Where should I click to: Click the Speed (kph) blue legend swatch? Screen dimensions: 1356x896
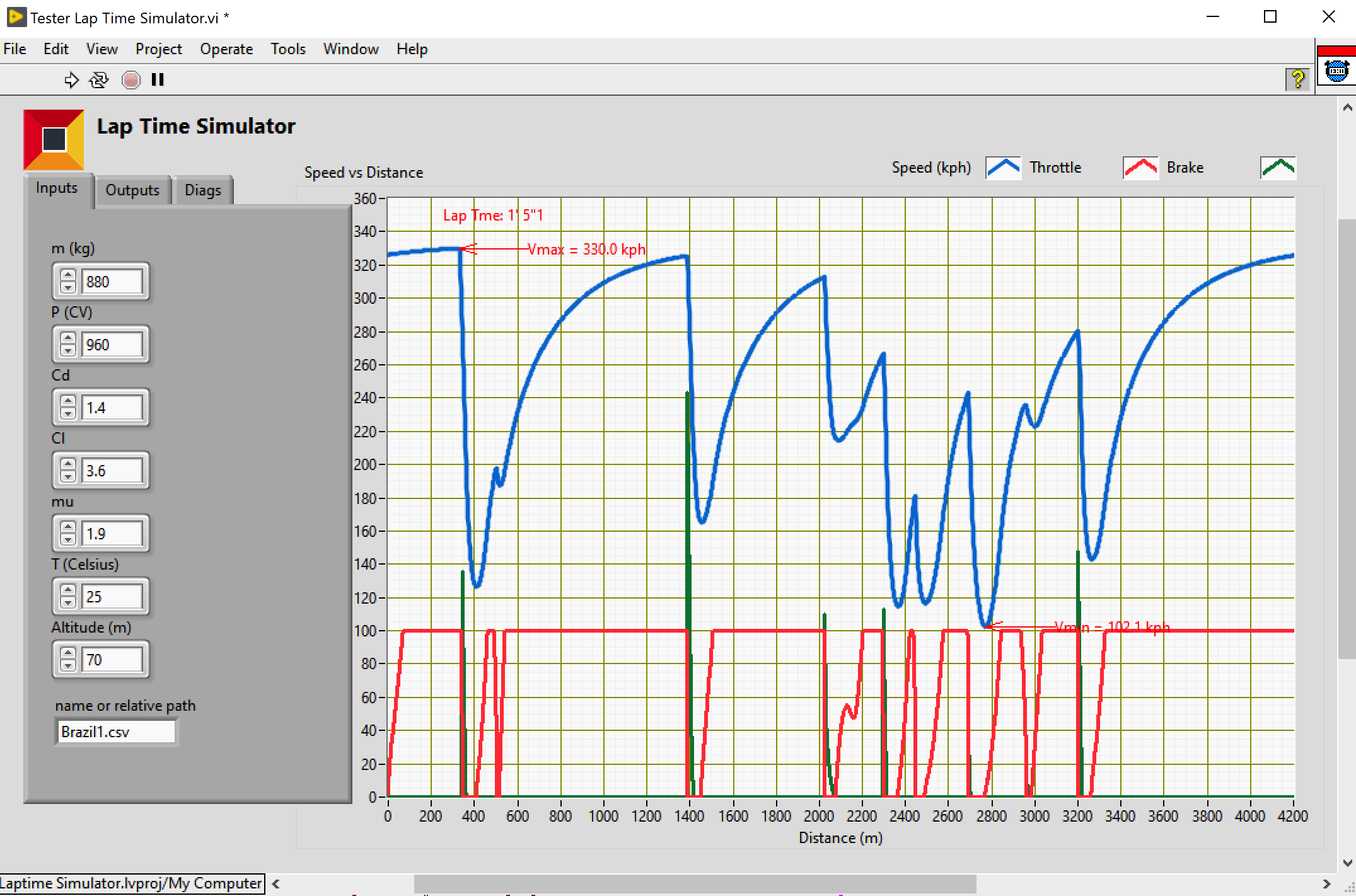1003,168
